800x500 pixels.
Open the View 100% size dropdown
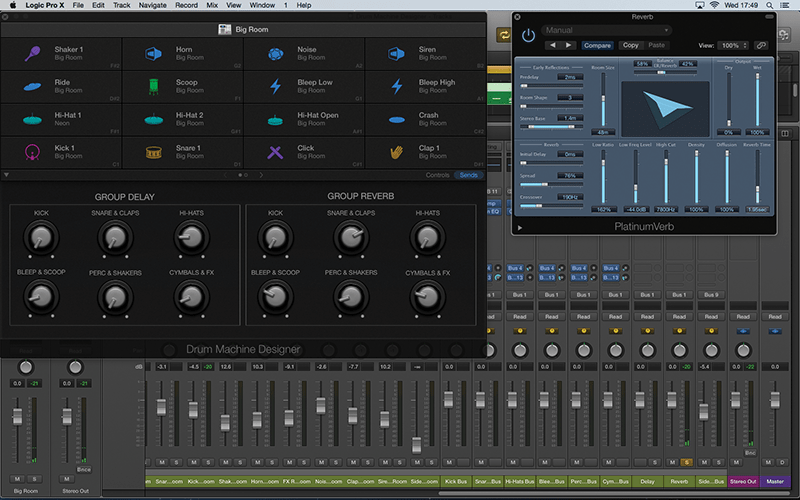coord(733,45)
